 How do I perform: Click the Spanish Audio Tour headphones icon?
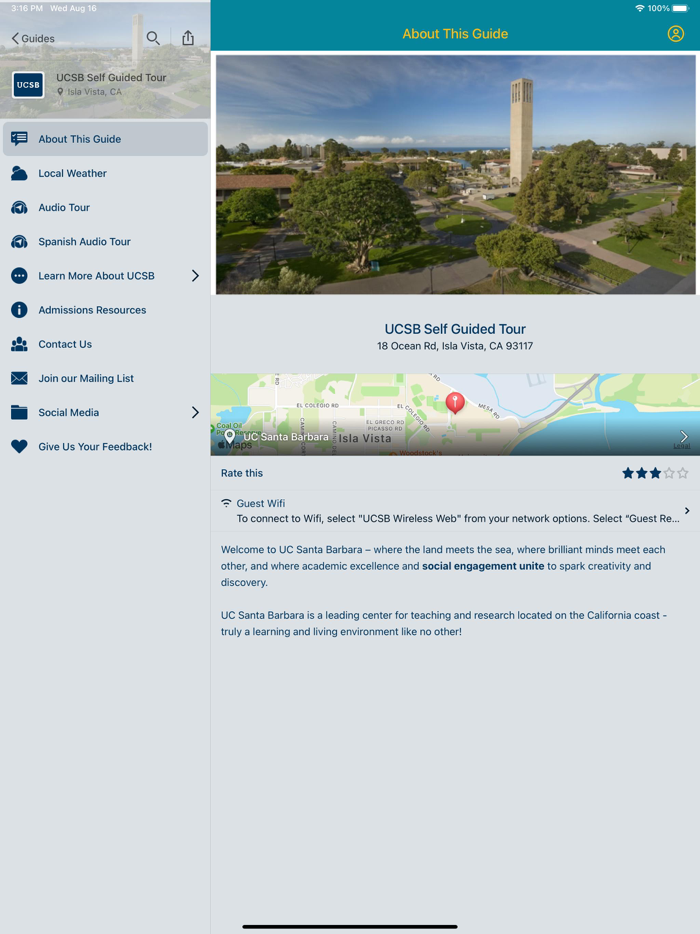coord(19,242)
